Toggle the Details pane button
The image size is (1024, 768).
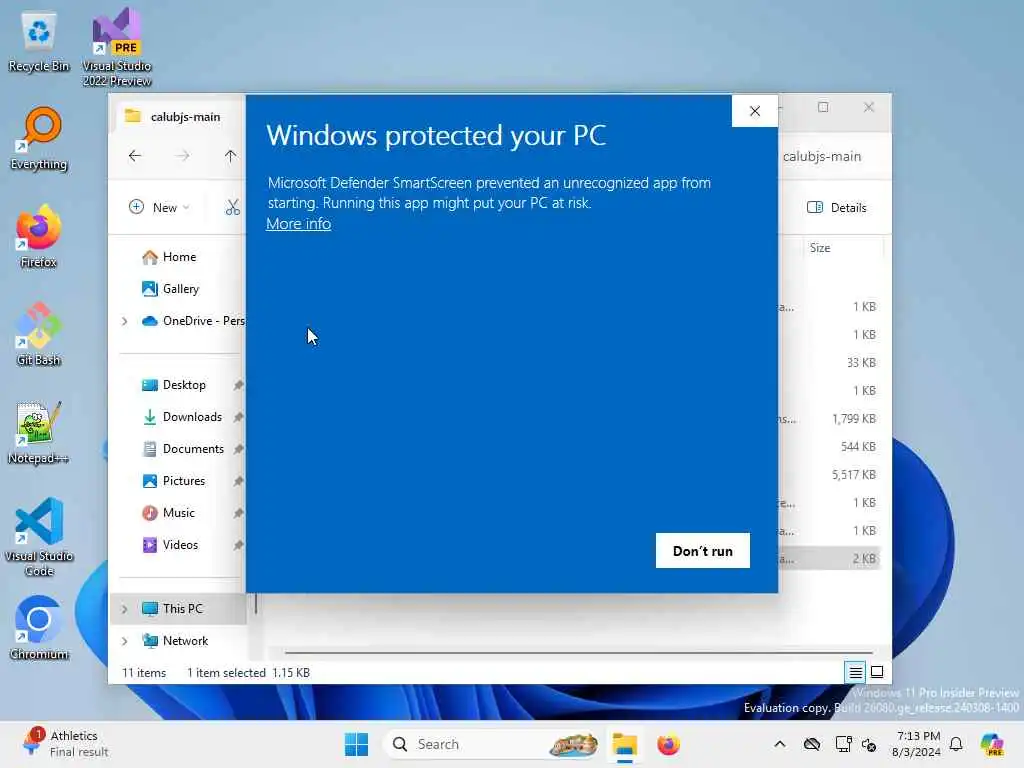[837, 208]
